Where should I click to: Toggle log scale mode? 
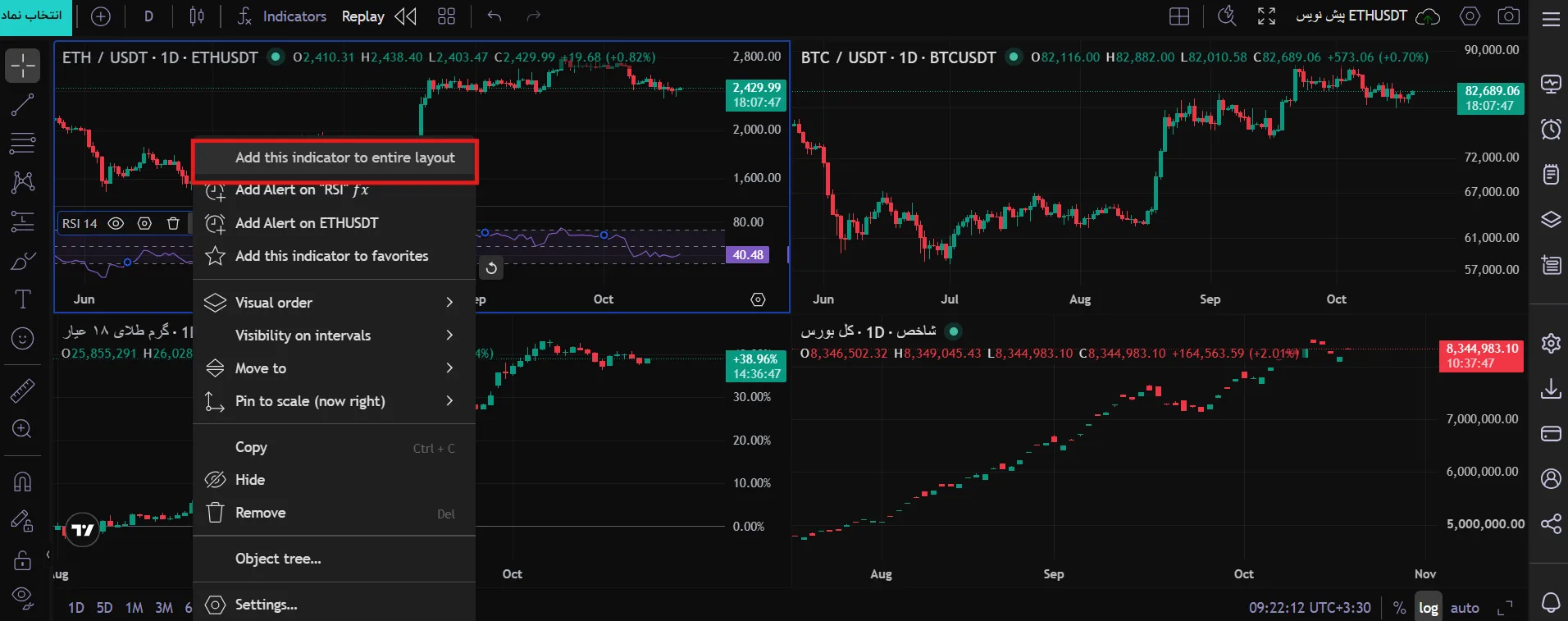[1429, 608]
